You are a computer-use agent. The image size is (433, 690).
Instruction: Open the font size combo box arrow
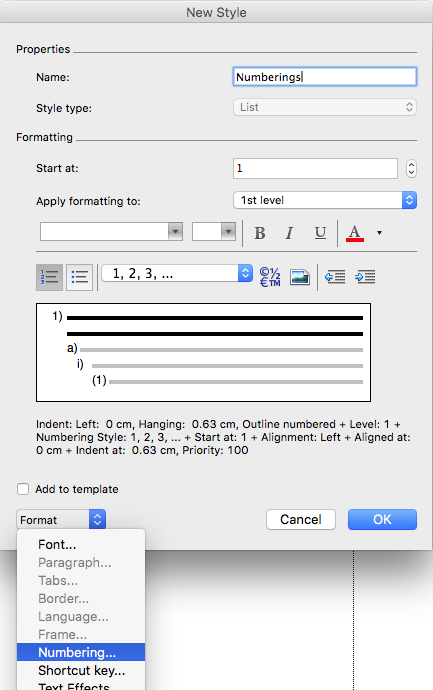[x=228, y=231]
